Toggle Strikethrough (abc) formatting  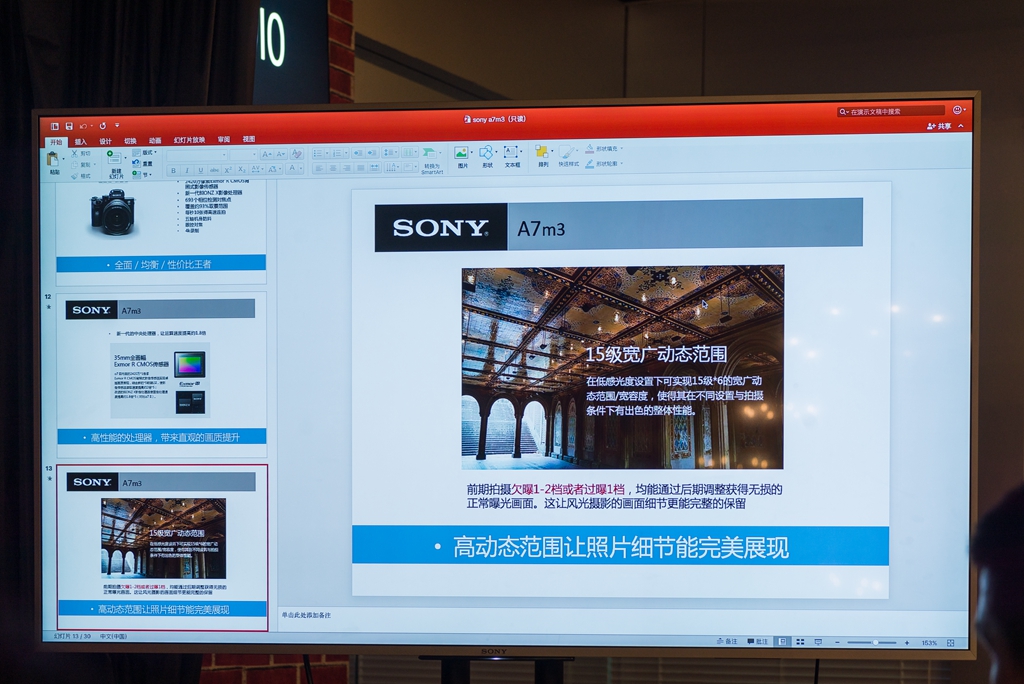pos(214,171)
